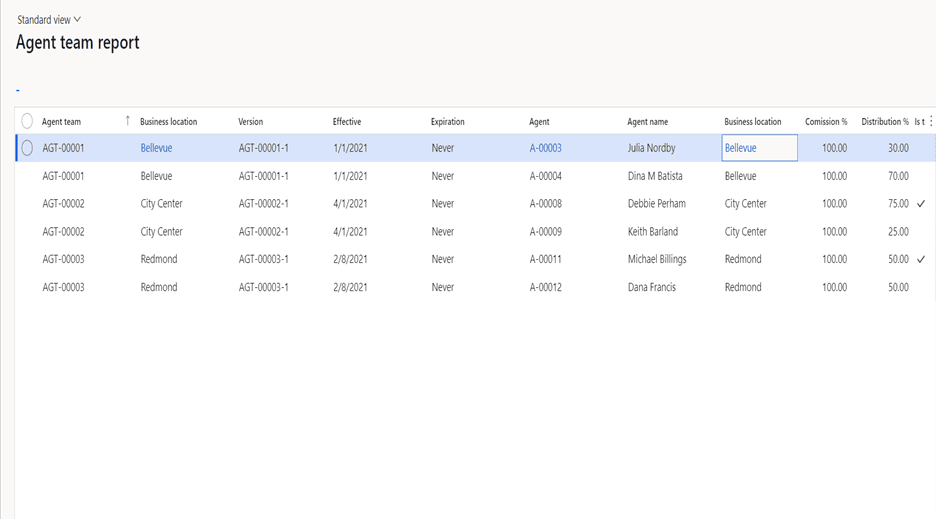Click Never expiration in Julia Nordby row

[x=443, y=148]
